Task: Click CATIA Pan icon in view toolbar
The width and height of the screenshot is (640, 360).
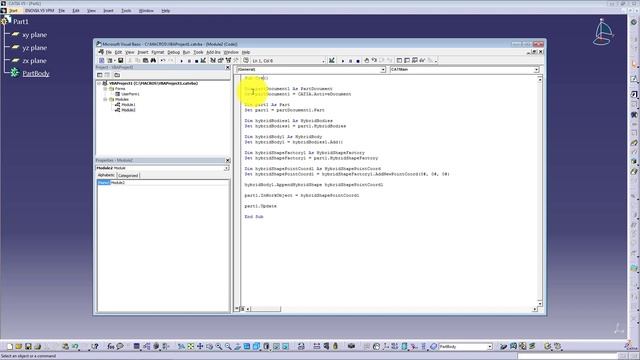Action: pos(200,347)
